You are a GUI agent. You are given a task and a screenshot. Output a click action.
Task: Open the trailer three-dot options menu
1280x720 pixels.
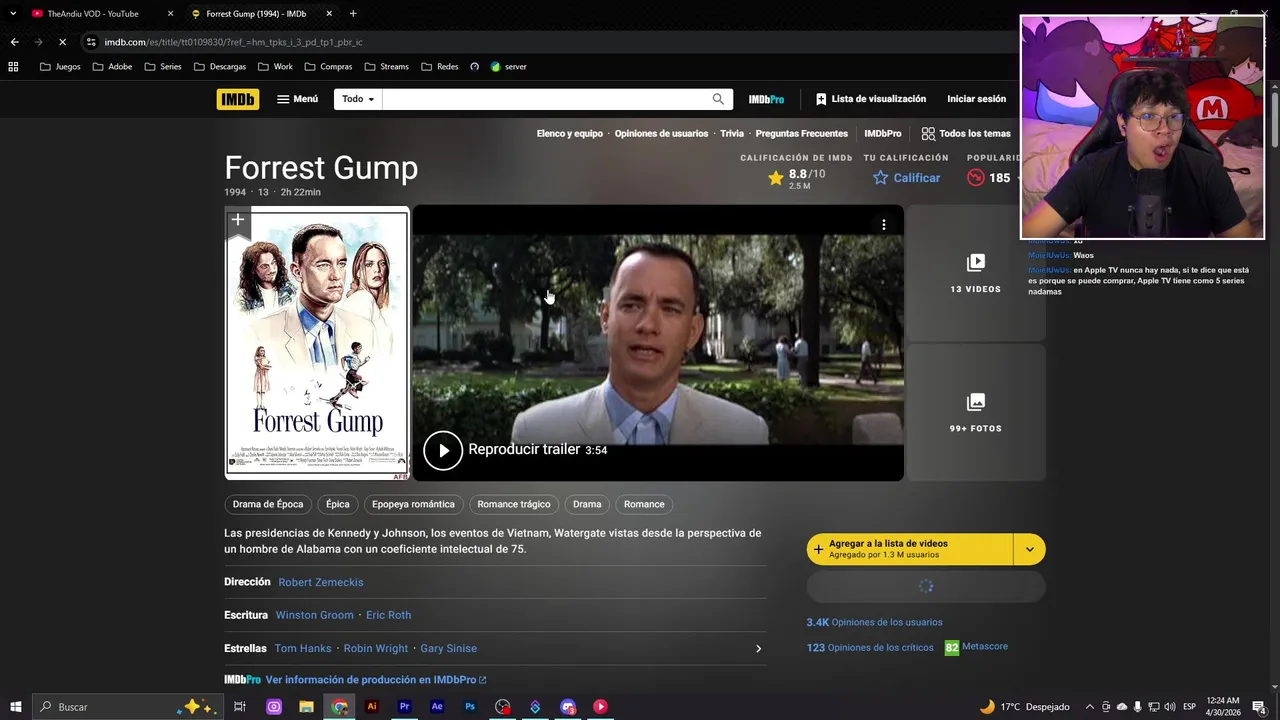[883, 225]
